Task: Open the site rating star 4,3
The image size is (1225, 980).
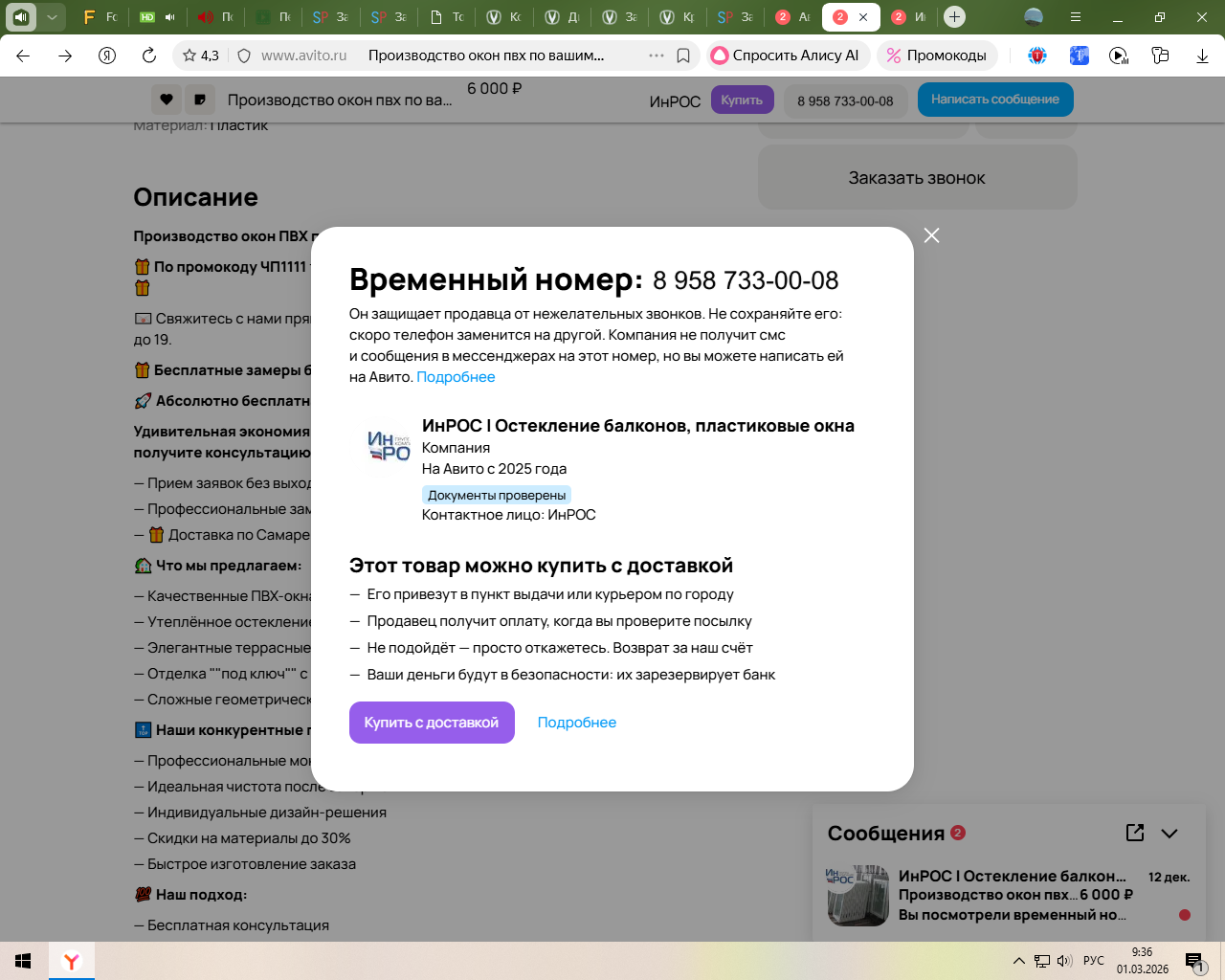Action: click(x=201, y=56)
